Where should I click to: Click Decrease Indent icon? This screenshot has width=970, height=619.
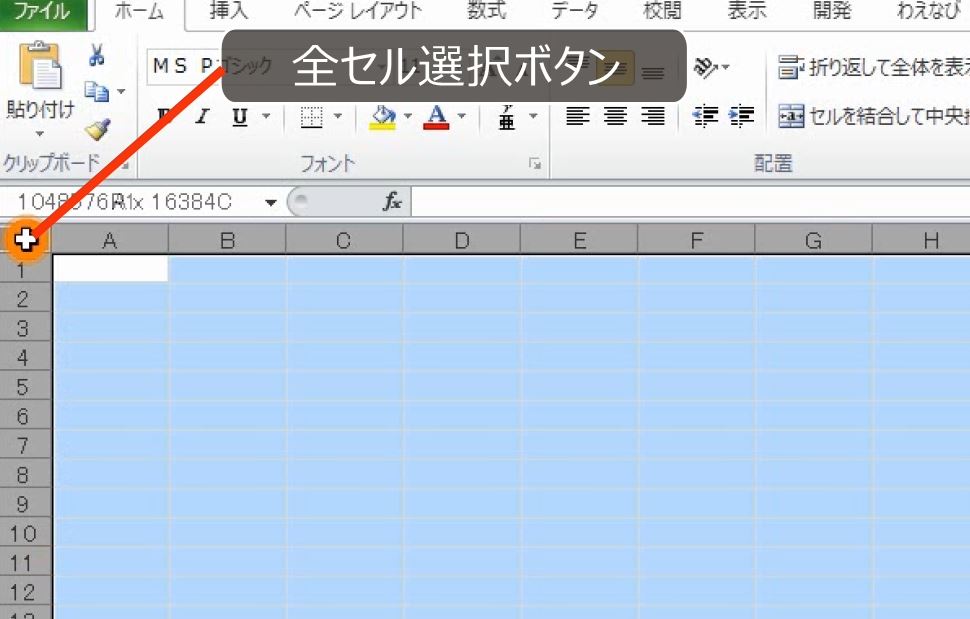point(705,116)
